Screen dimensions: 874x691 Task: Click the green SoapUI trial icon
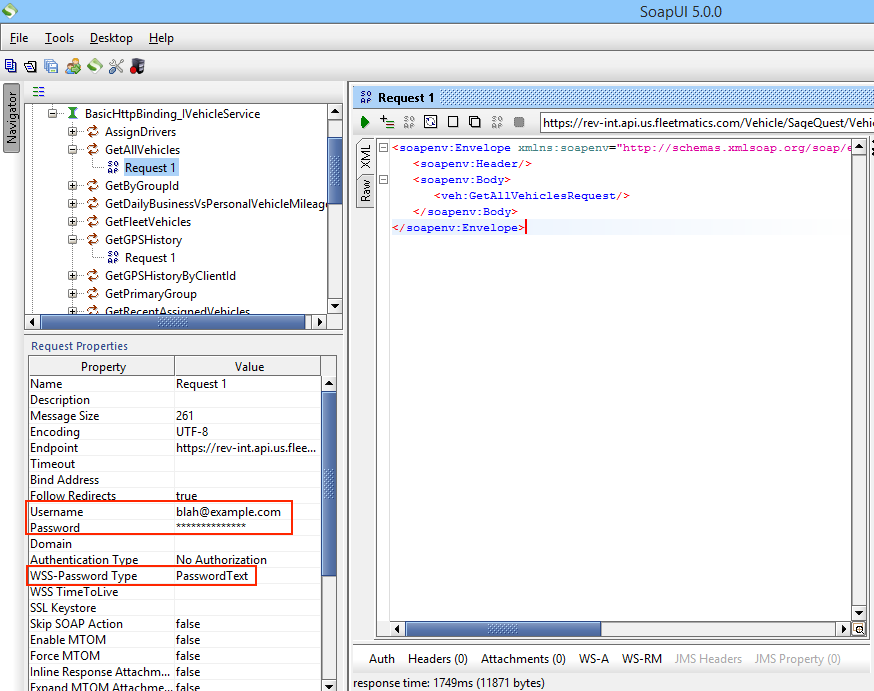coord(95,66)
